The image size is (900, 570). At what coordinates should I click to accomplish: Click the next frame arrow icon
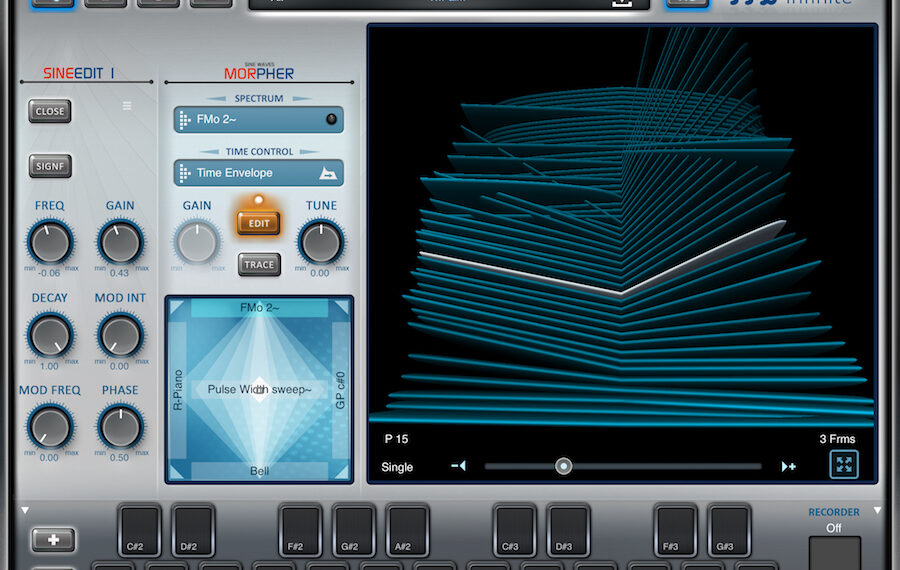(788, 466)
